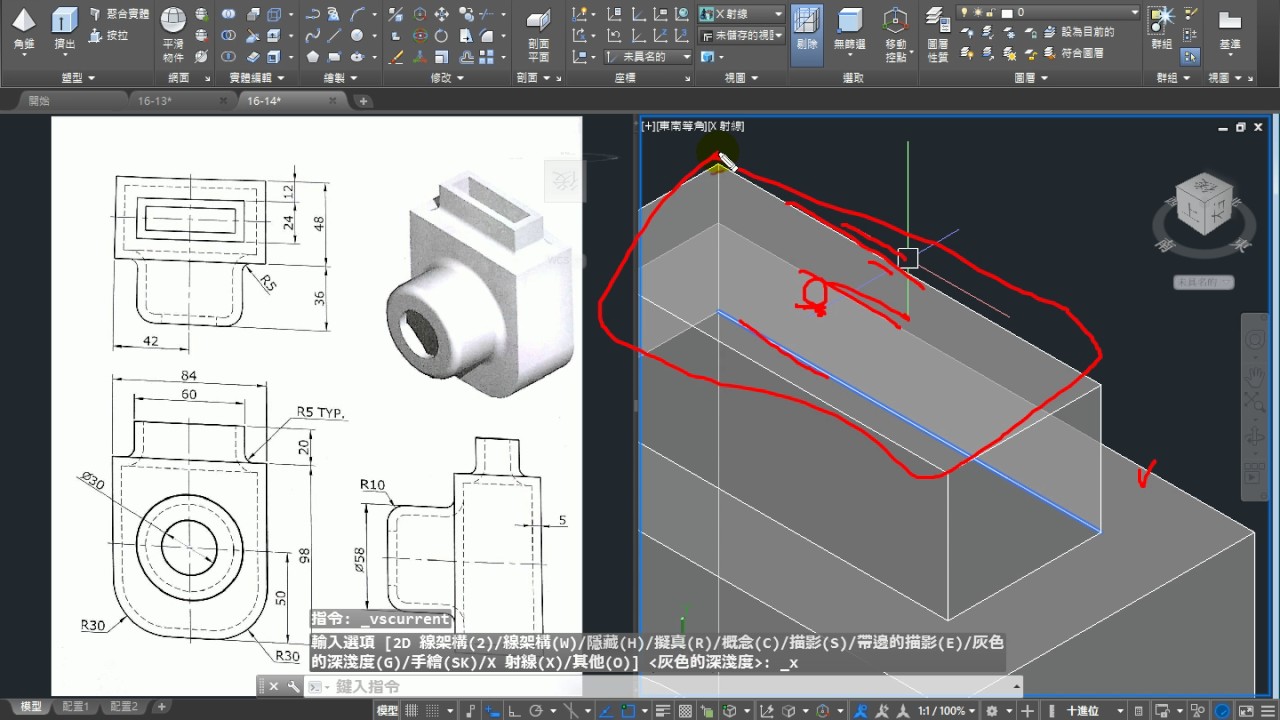The image size is (1280, 720).
Task: Close the command line window
Action: [x=274, y=686]
